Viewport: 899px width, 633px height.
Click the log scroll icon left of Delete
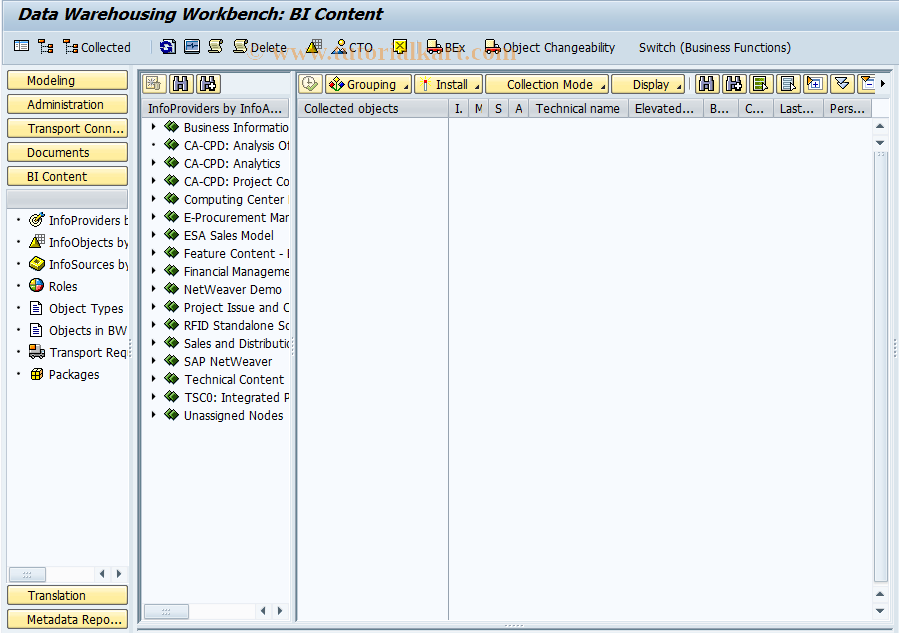(x=216, y=47)
